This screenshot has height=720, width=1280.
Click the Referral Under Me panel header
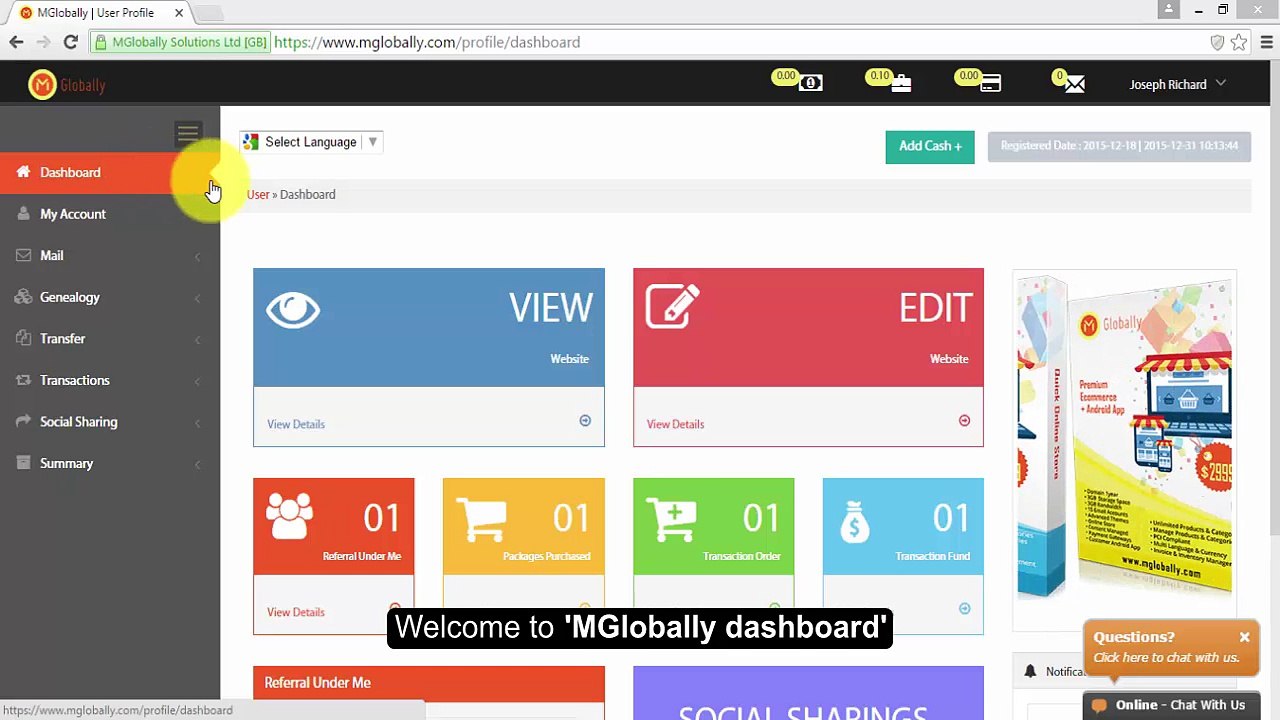pos(429,683)
